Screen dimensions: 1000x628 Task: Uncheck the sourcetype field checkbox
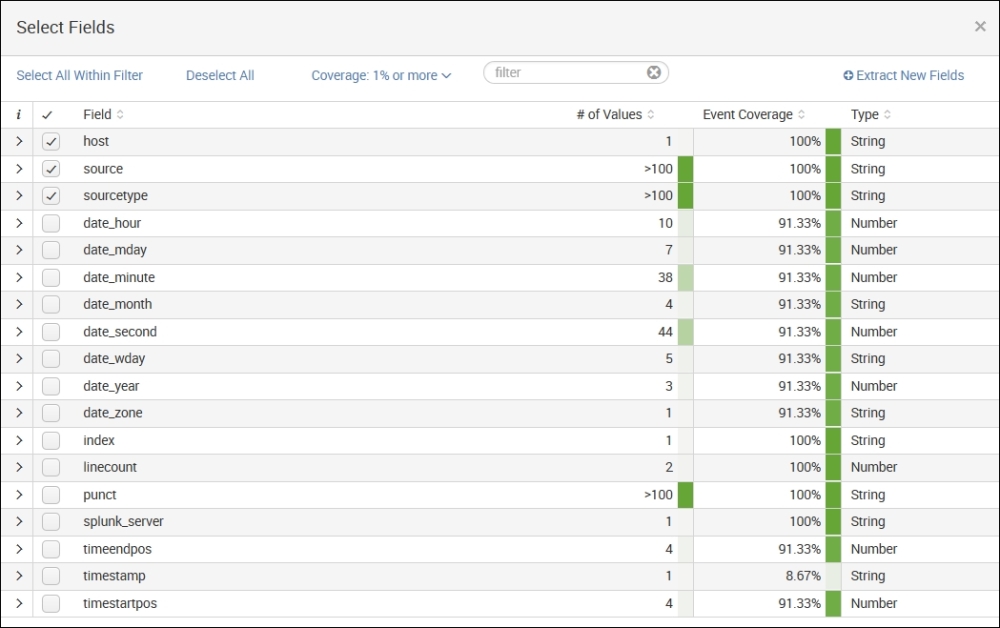click(51, 196)
